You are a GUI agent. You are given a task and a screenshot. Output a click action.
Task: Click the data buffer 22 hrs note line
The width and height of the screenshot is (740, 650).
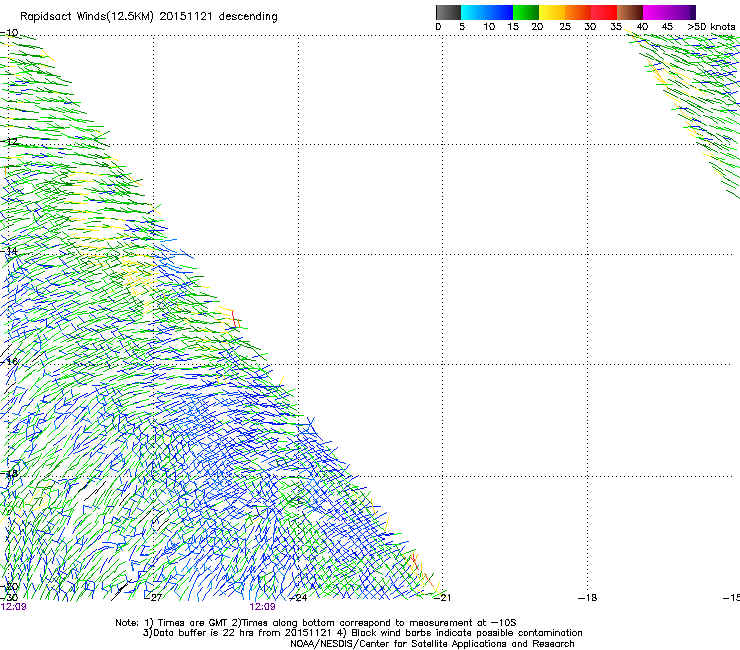click(x=362, y=633)
